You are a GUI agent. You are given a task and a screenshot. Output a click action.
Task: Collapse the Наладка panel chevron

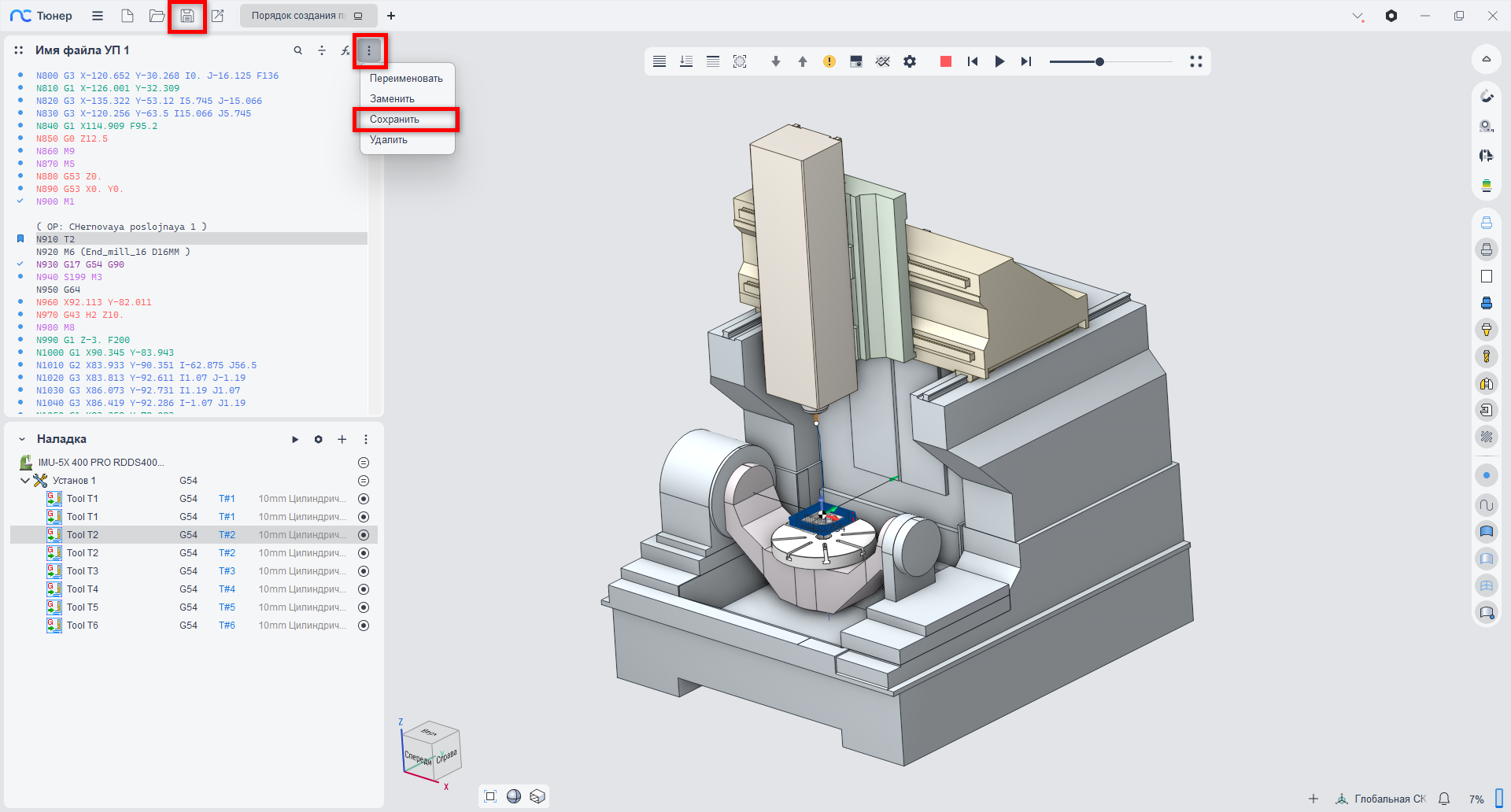click(22, 439)
